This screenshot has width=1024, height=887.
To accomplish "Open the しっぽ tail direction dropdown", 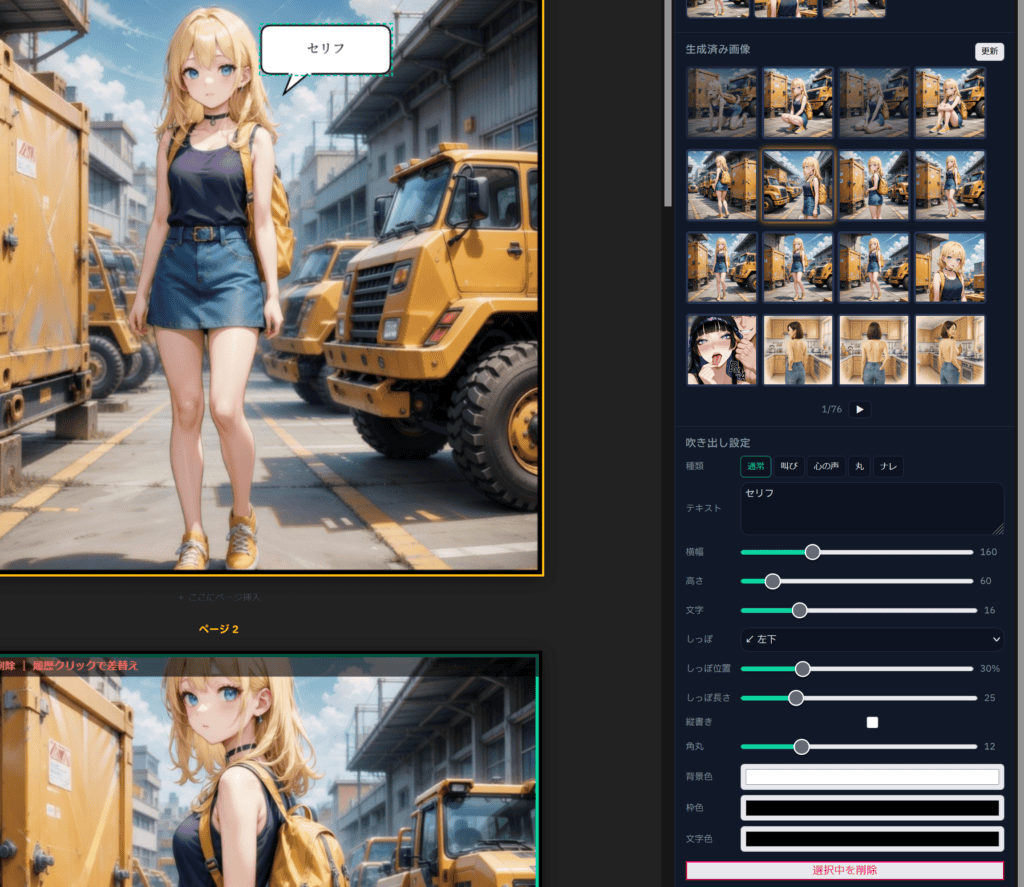I will pos(871,639).
